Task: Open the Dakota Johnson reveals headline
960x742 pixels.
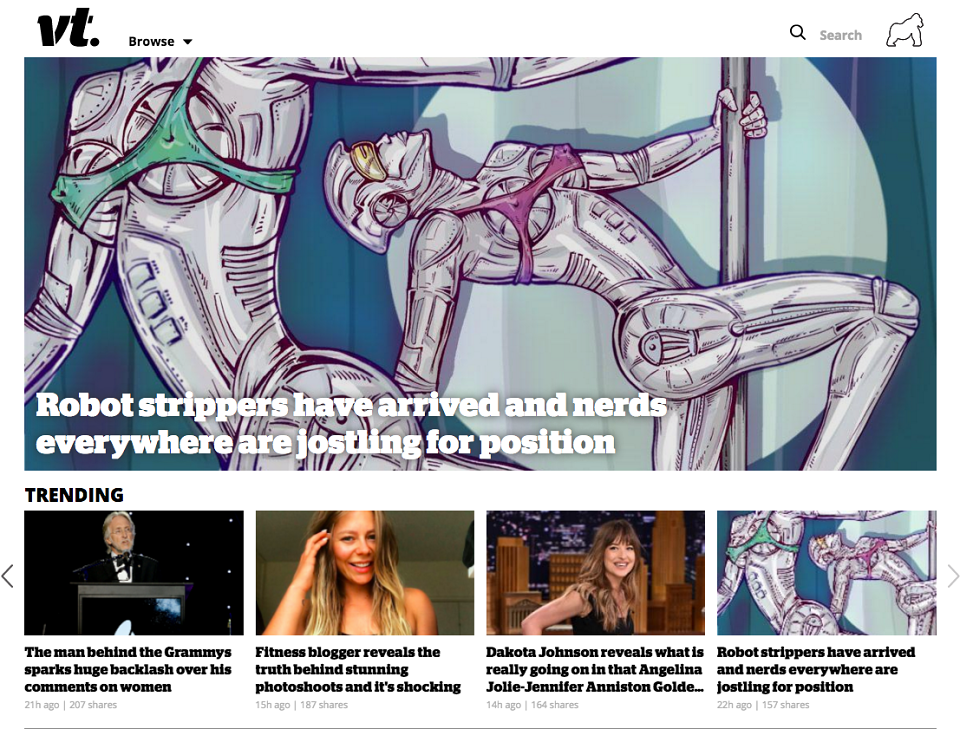Action: (595, 669)
